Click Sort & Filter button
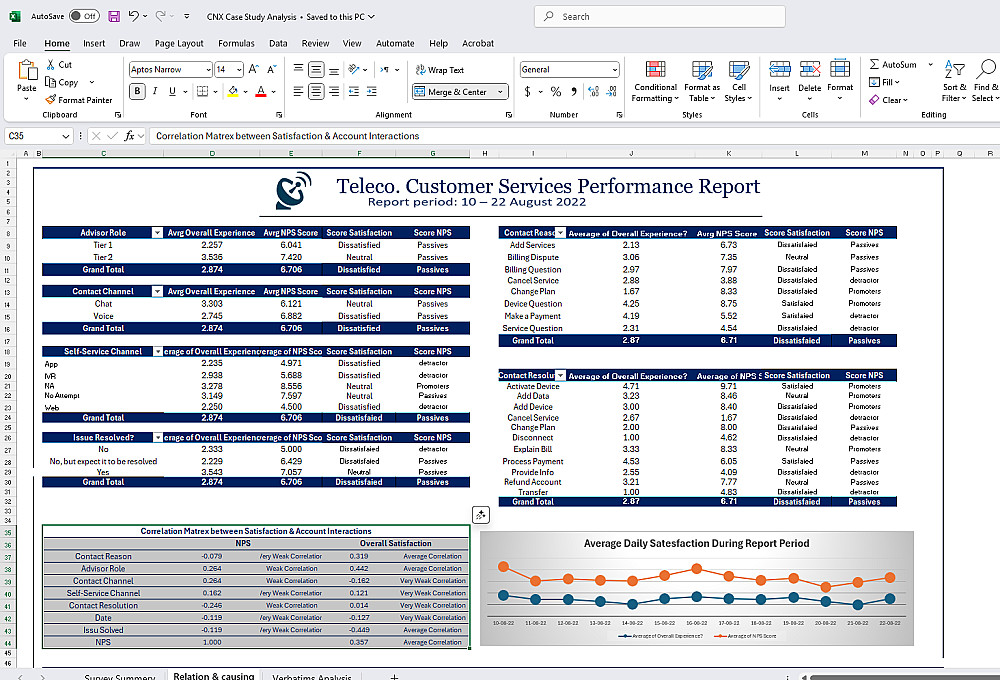The height and width of the screenshot is (680, 1000). pos(955,81)
